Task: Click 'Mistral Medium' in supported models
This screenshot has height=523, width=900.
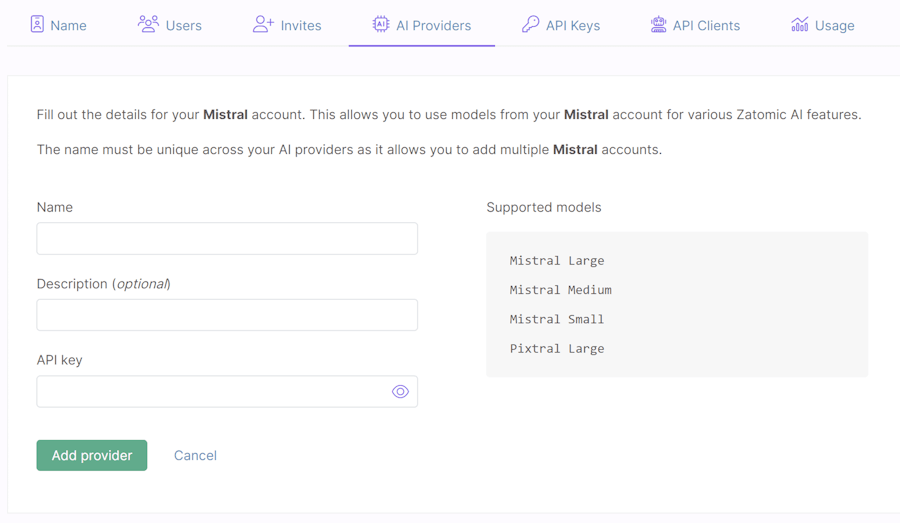Action: click(x=561, y=290)
